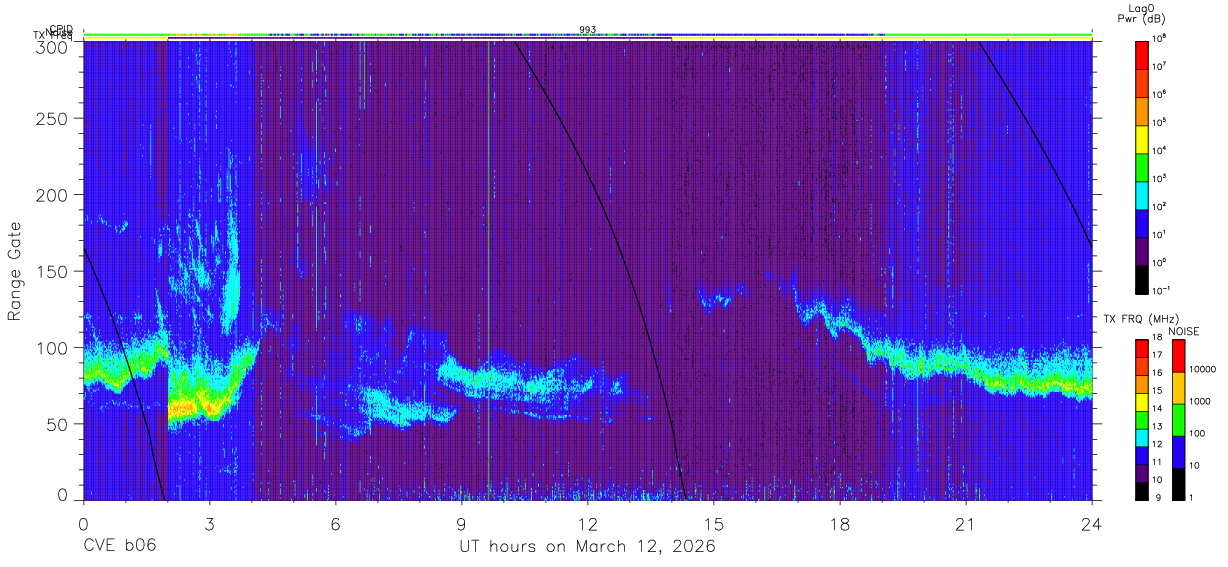
Task: Click the '993' CPID value above plot
Action: 588,30
